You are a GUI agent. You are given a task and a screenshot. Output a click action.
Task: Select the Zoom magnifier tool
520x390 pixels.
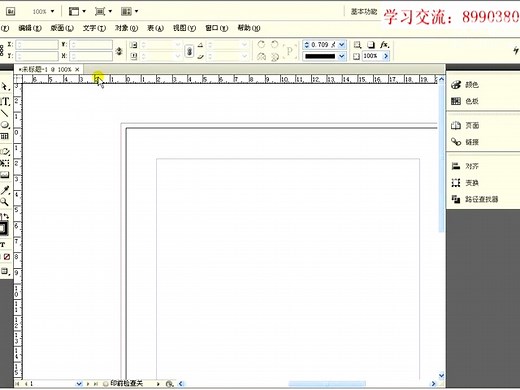click(5, 202)
